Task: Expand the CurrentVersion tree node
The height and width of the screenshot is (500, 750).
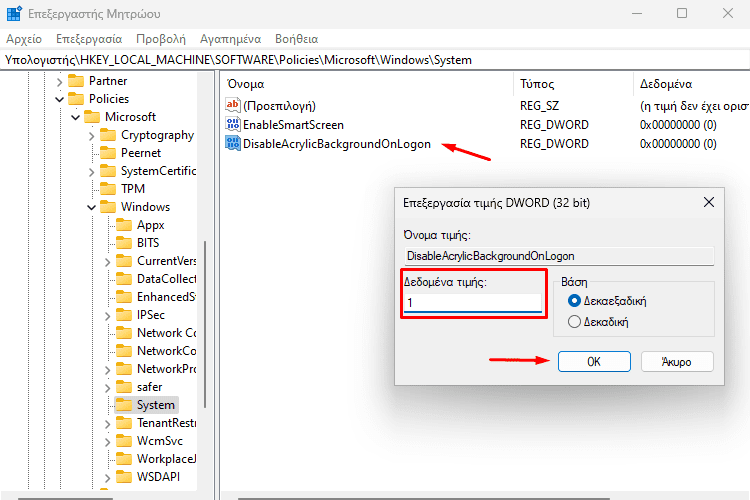Action: point(108,262)
